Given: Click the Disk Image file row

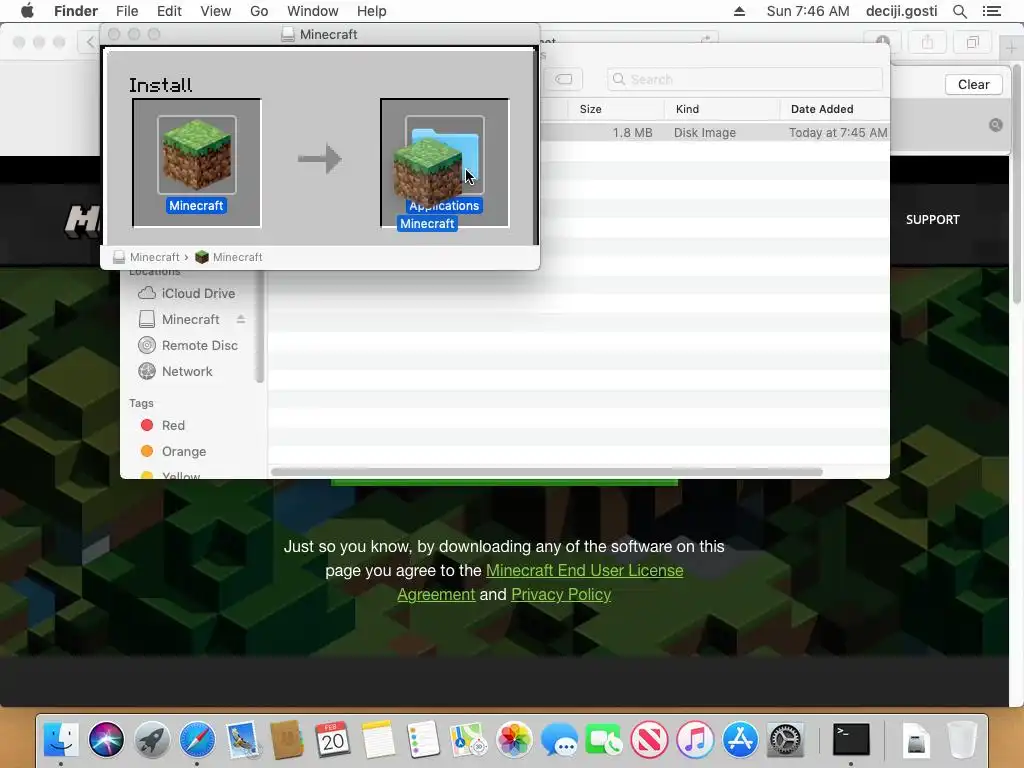Looking at the screenshot, I should (x=715, y=133).
